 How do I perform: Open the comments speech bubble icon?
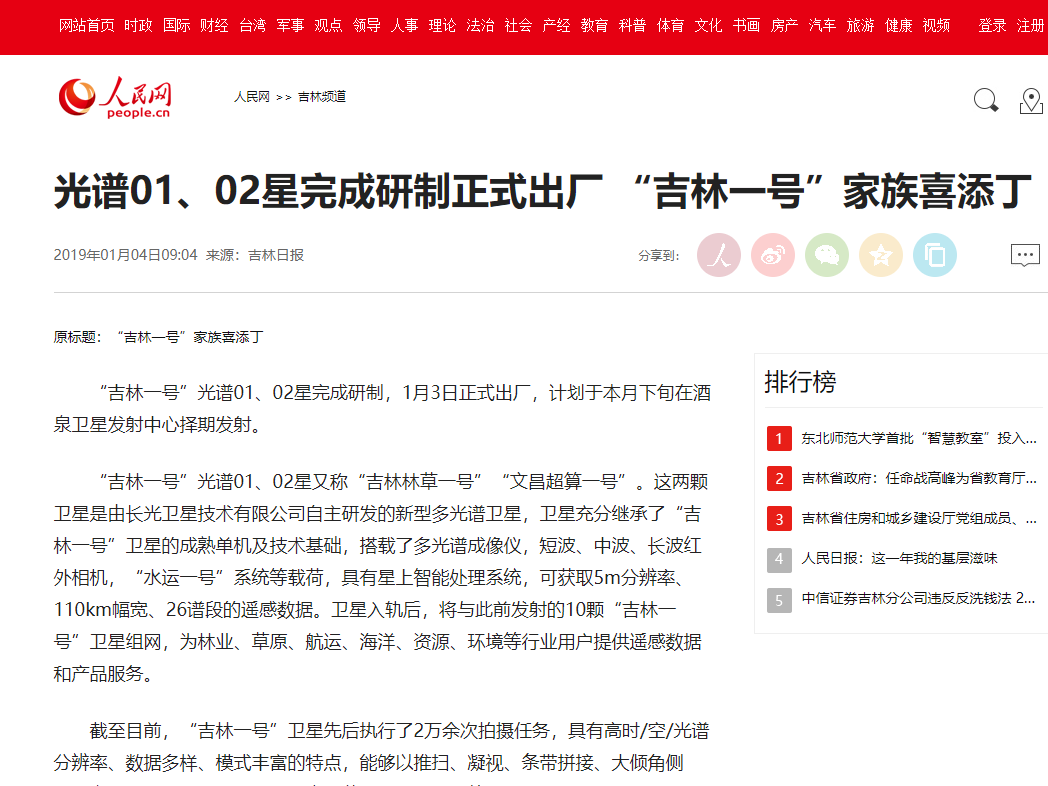coord(1025,255)
